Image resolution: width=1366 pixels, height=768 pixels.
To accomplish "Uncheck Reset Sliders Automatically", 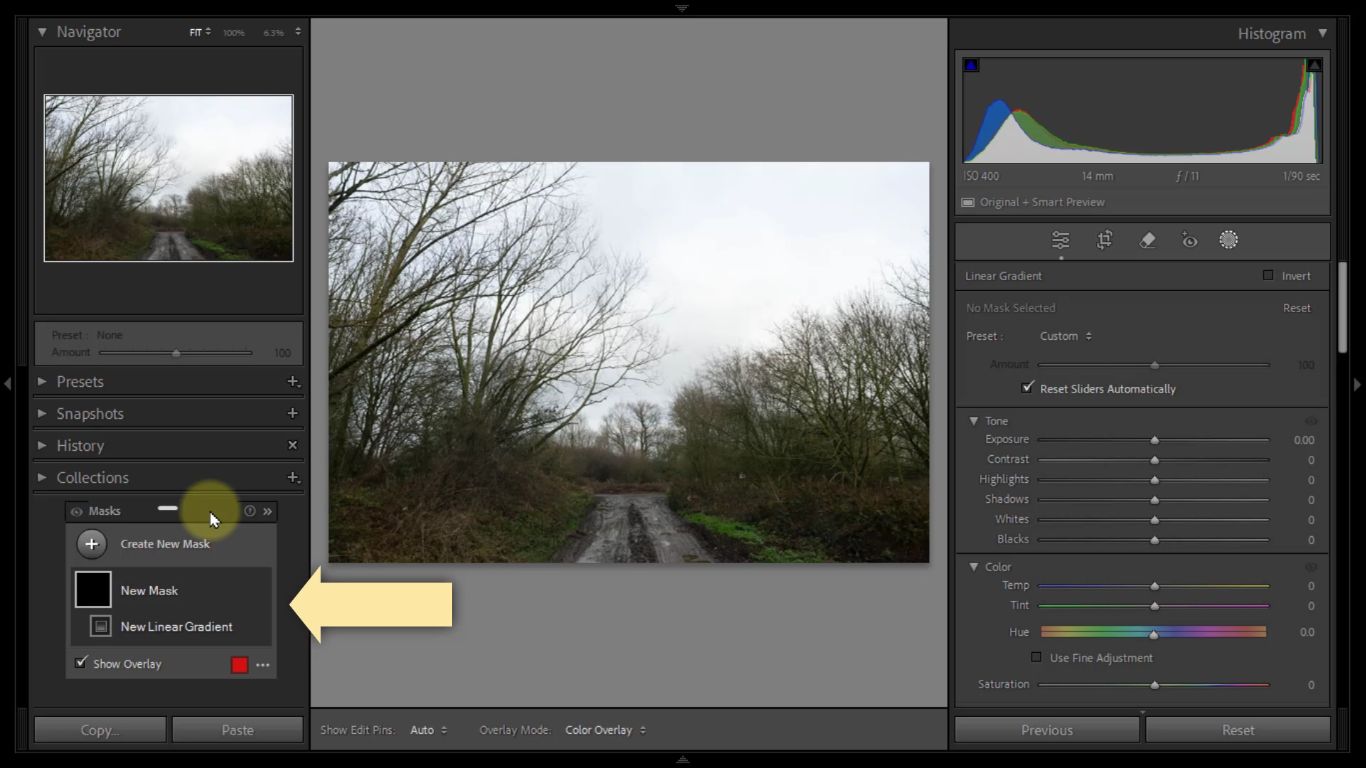I will point(1027,388).
